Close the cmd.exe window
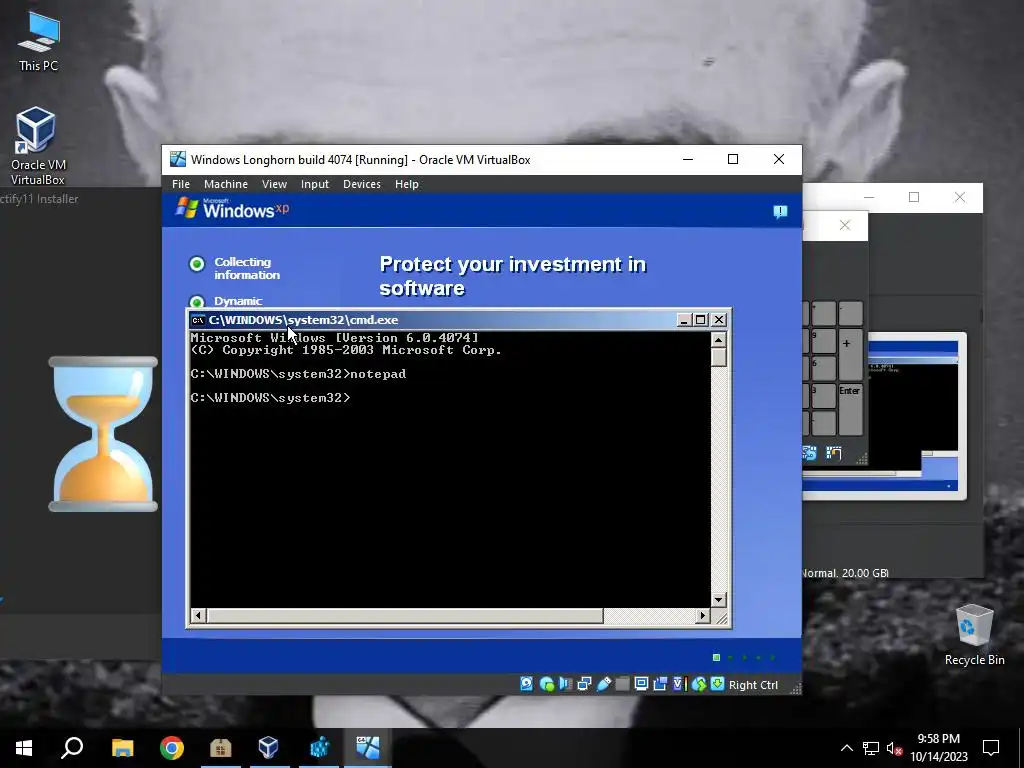1024x768 pixels. (719, 320)
